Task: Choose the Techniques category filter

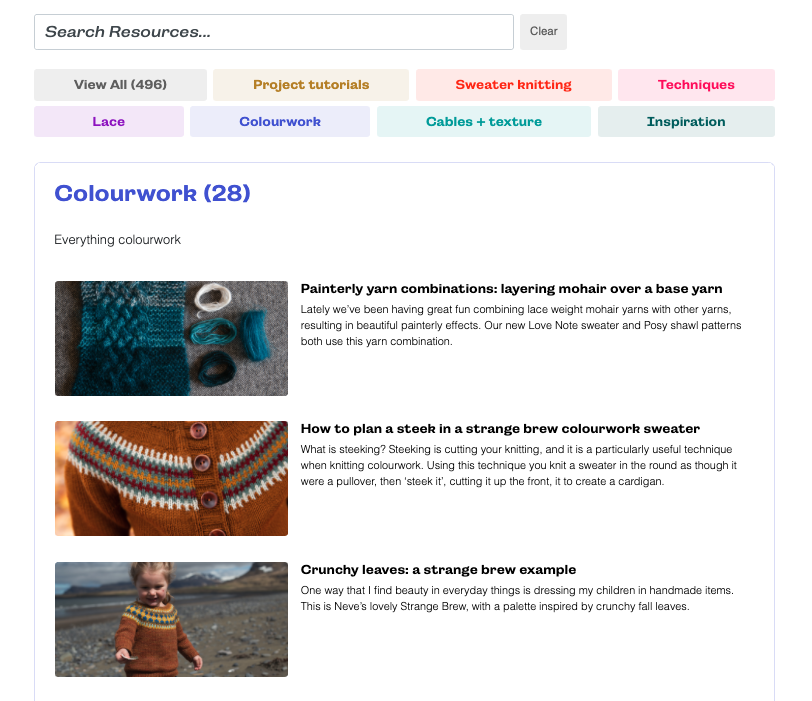Action: (696, 85)
